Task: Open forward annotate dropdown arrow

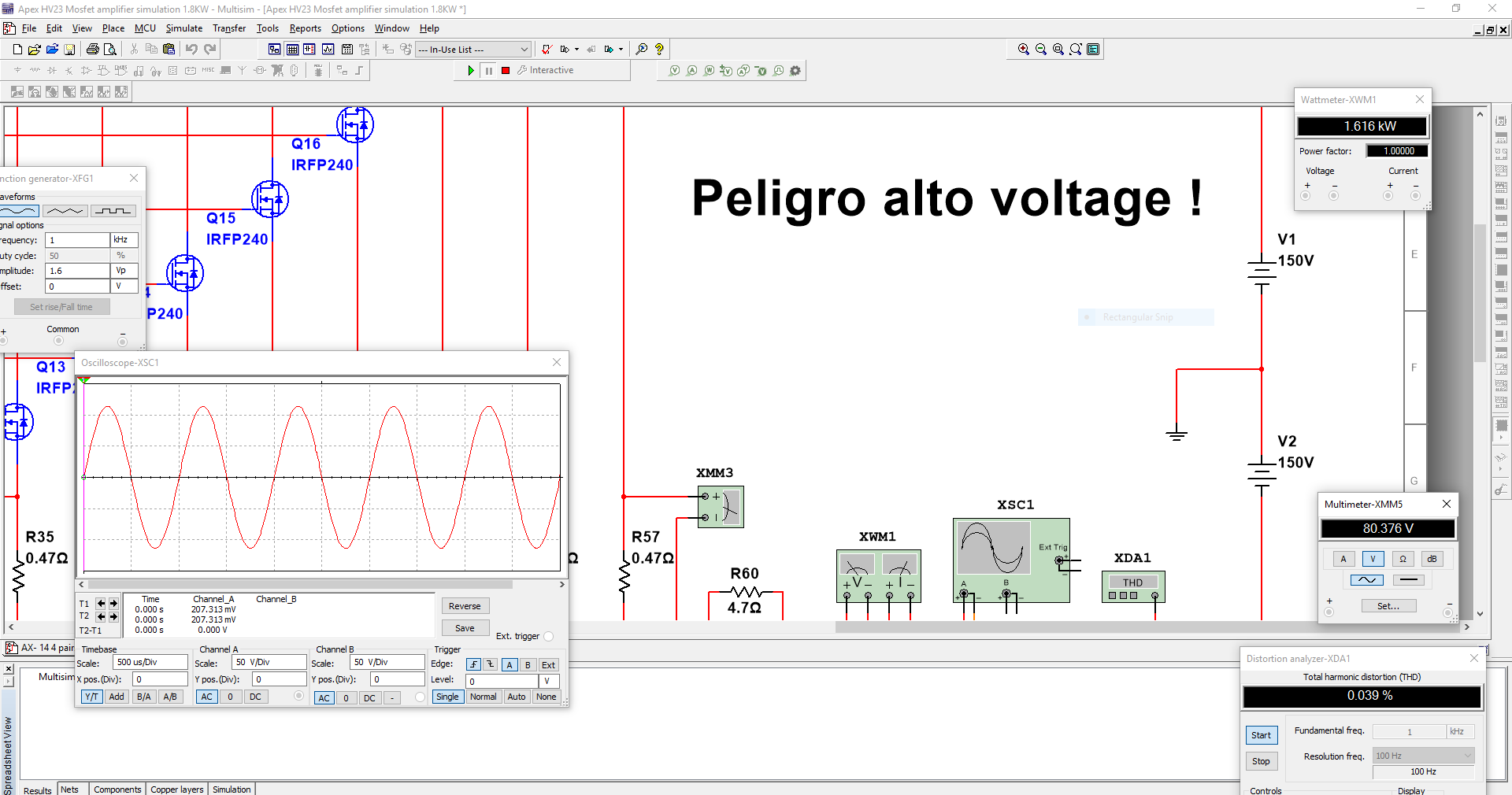Action: point(621,49)
